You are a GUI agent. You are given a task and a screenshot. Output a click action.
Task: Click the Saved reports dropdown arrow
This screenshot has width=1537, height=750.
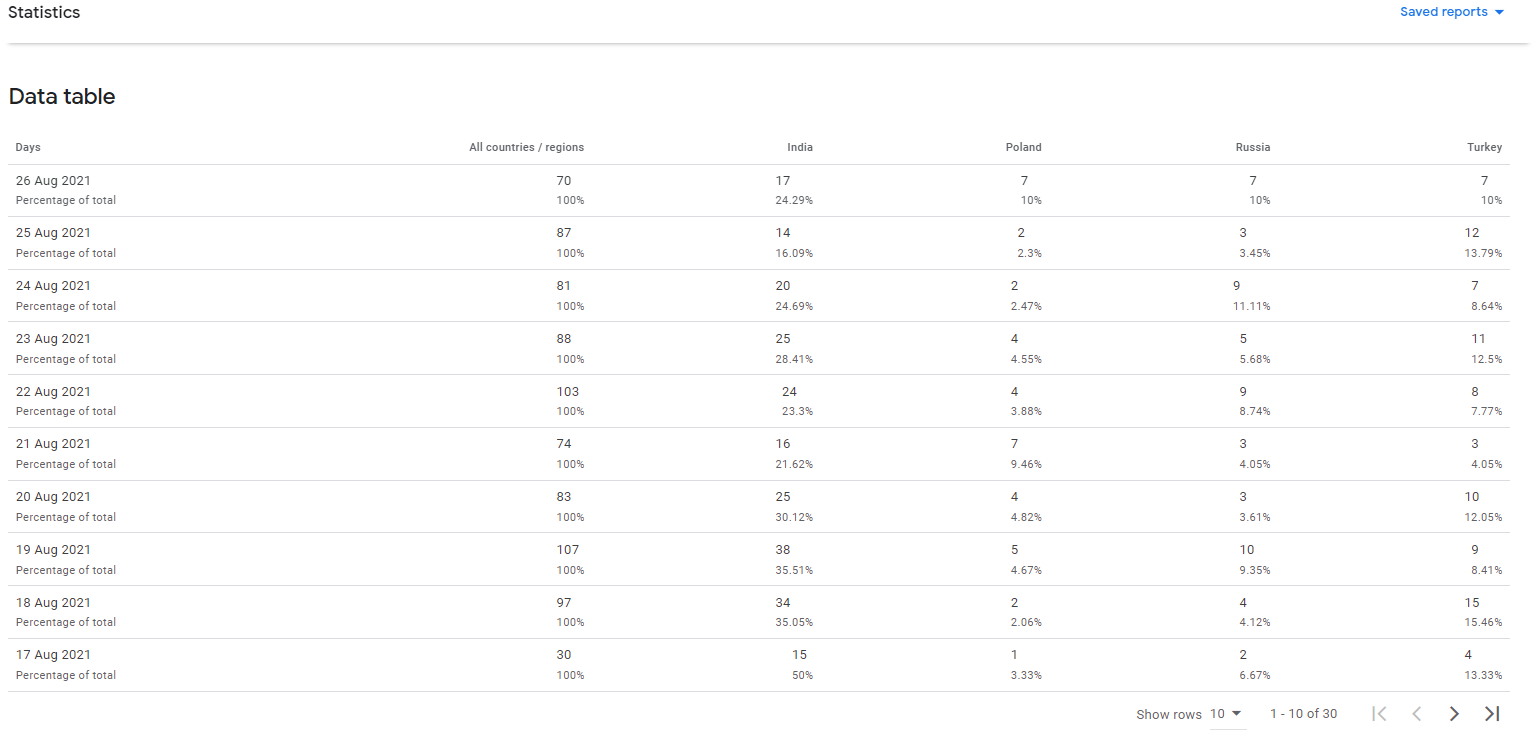(x=1499, y=13)
